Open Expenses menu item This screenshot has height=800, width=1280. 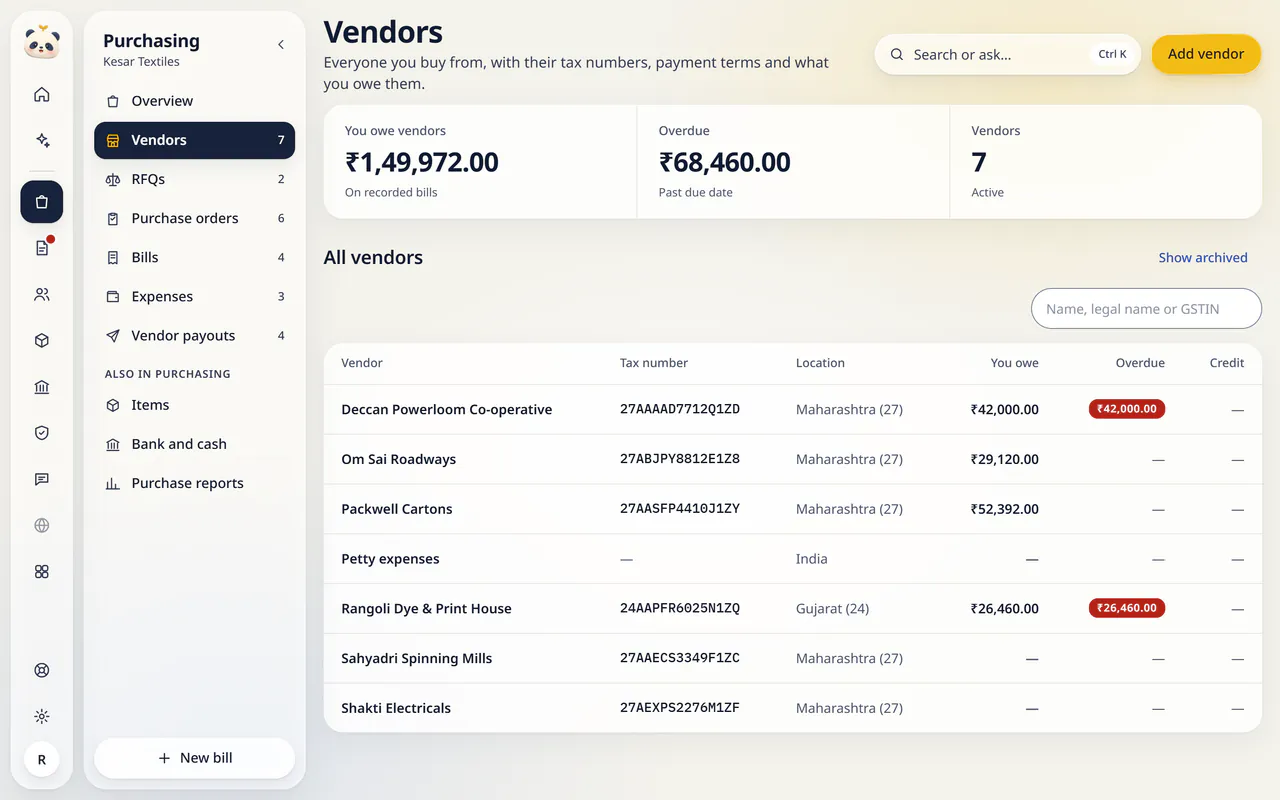pyautogui.click(x=195, y=296)
